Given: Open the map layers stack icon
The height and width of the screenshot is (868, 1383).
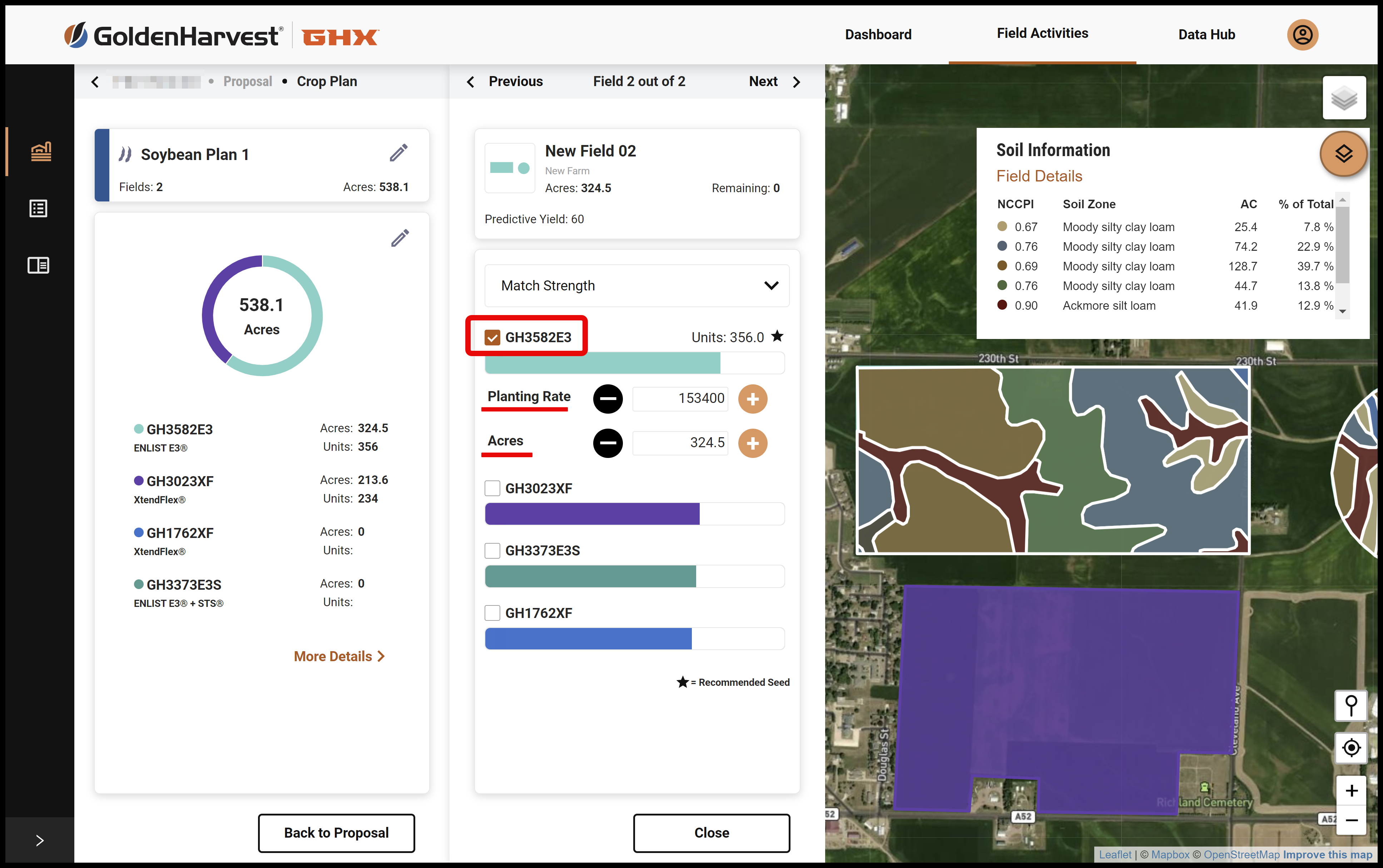Looking at the screenshot, I should 1344,98.
